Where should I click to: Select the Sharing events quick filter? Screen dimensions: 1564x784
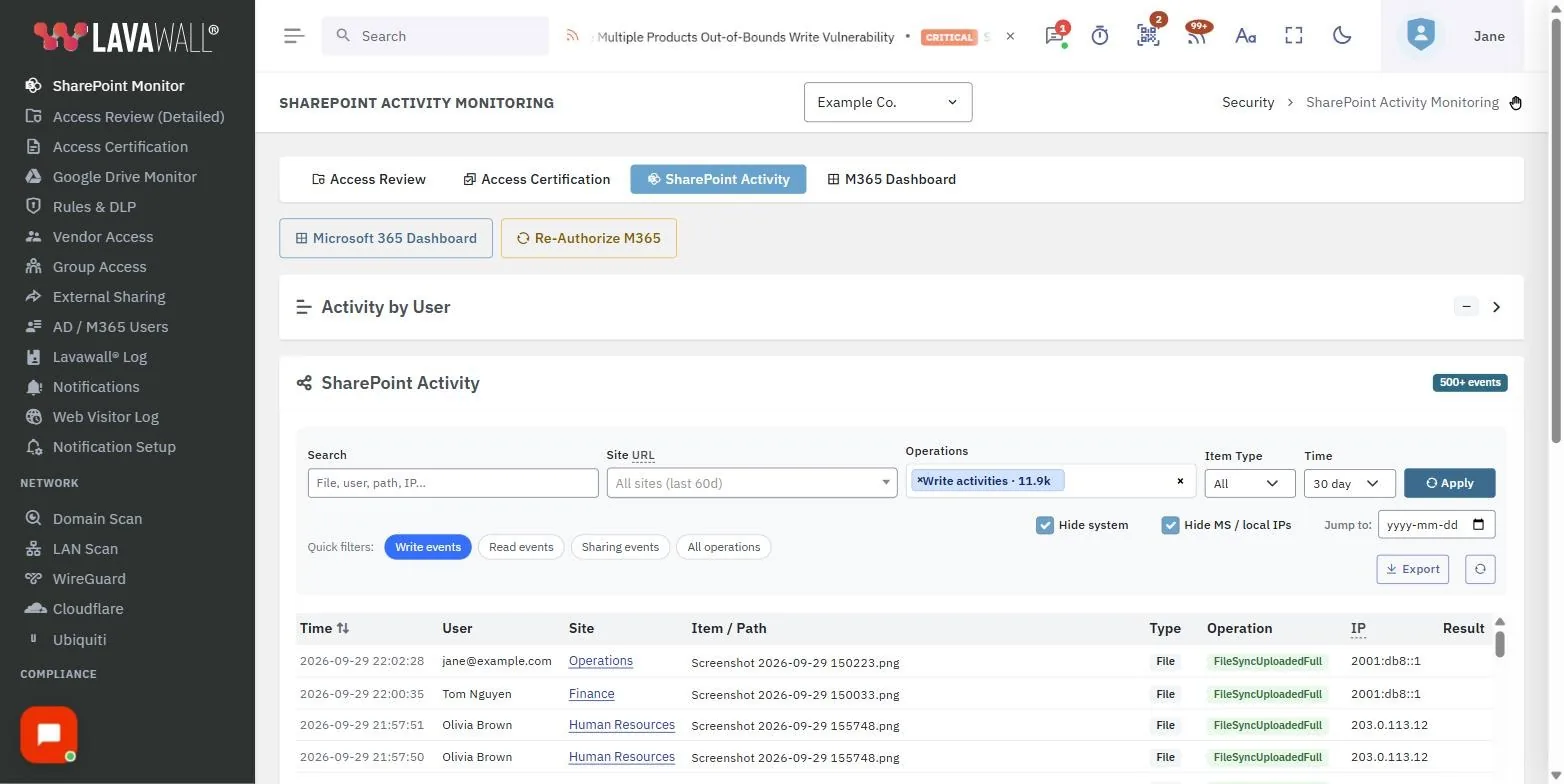(620, 547)
